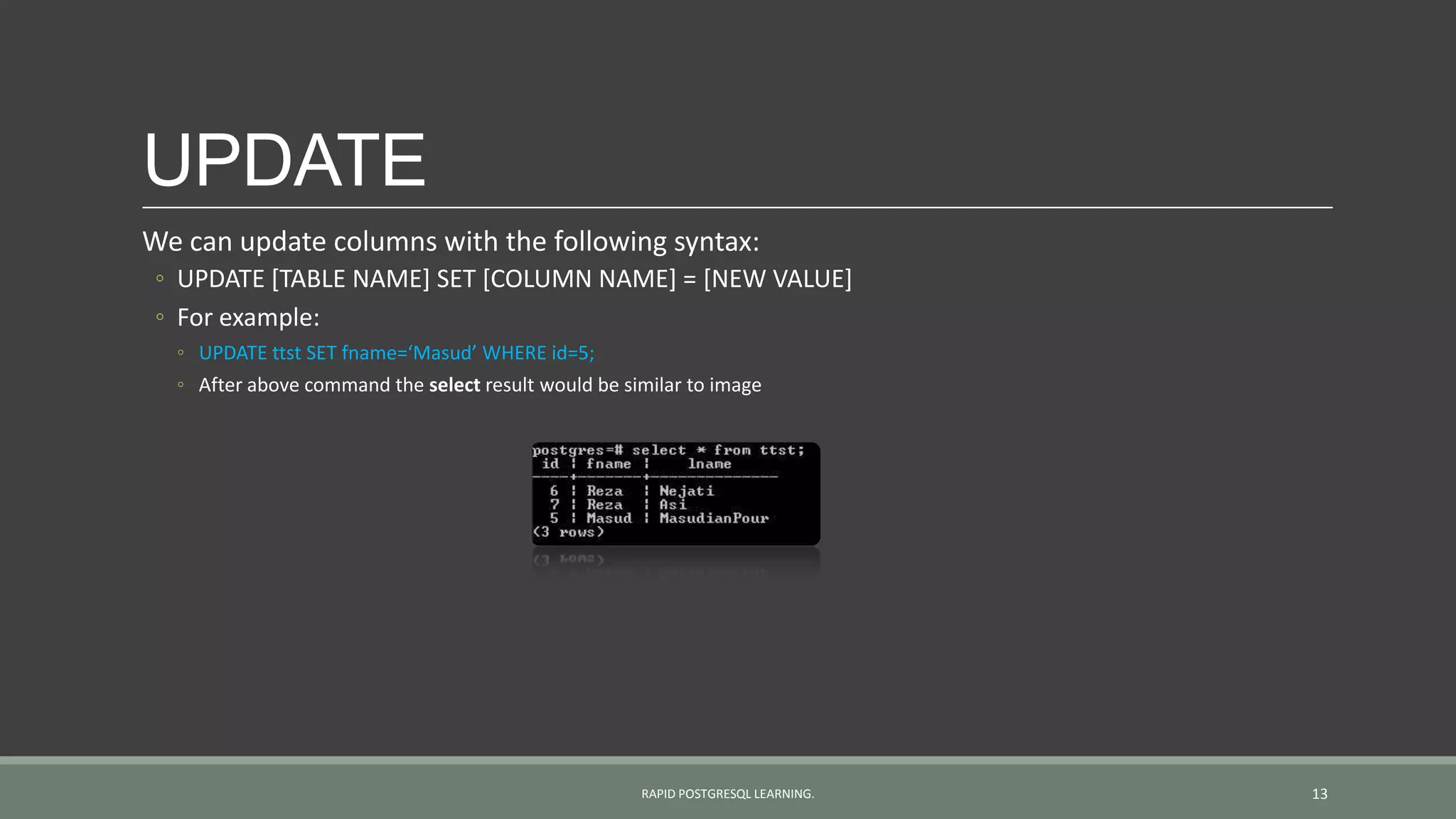Click the UPDATE [TABLE NAME] SET syntax line
Viewport: 1456px width, 819px height.
click(x=514, y=279)
